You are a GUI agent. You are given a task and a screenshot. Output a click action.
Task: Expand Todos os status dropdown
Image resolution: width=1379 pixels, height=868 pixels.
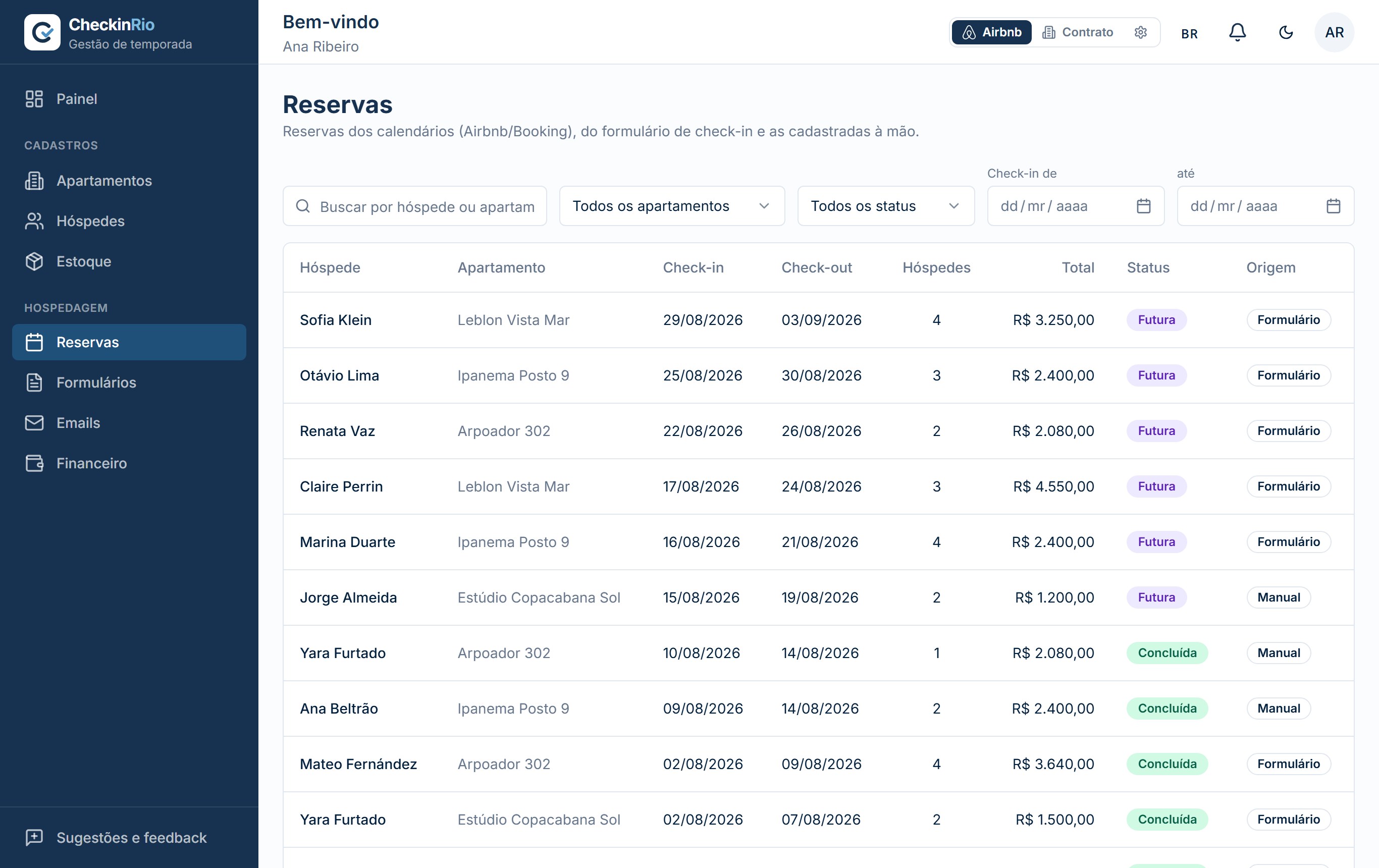click(x=886, y=206)
